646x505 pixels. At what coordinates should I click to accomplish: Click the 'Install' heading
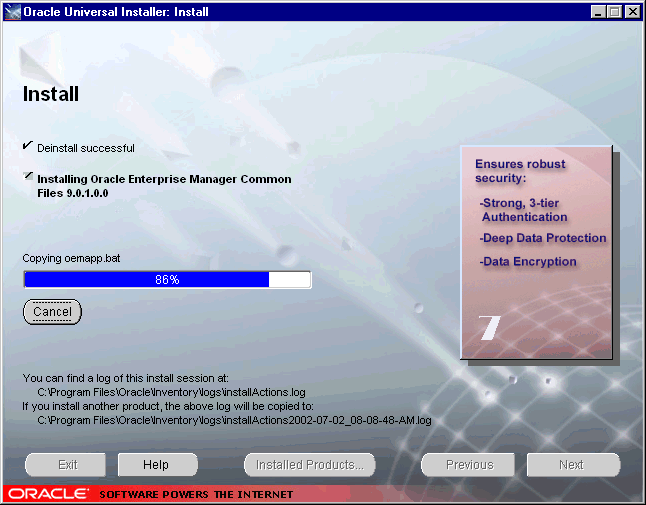click(51, 94)
